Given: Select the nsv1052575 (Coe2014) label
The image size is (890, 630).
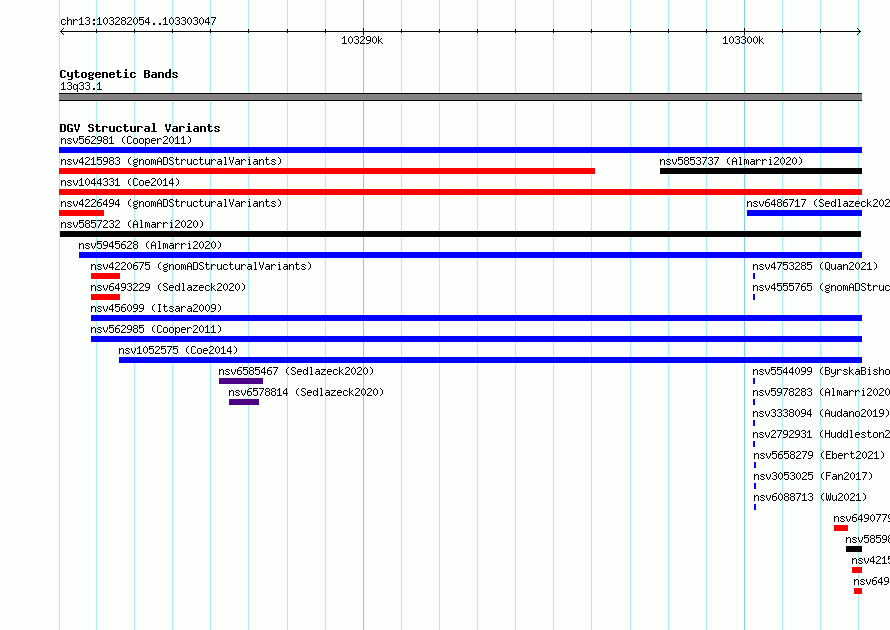Looking at the screenshot, I should pyautogui.click(x=178, y=350).
